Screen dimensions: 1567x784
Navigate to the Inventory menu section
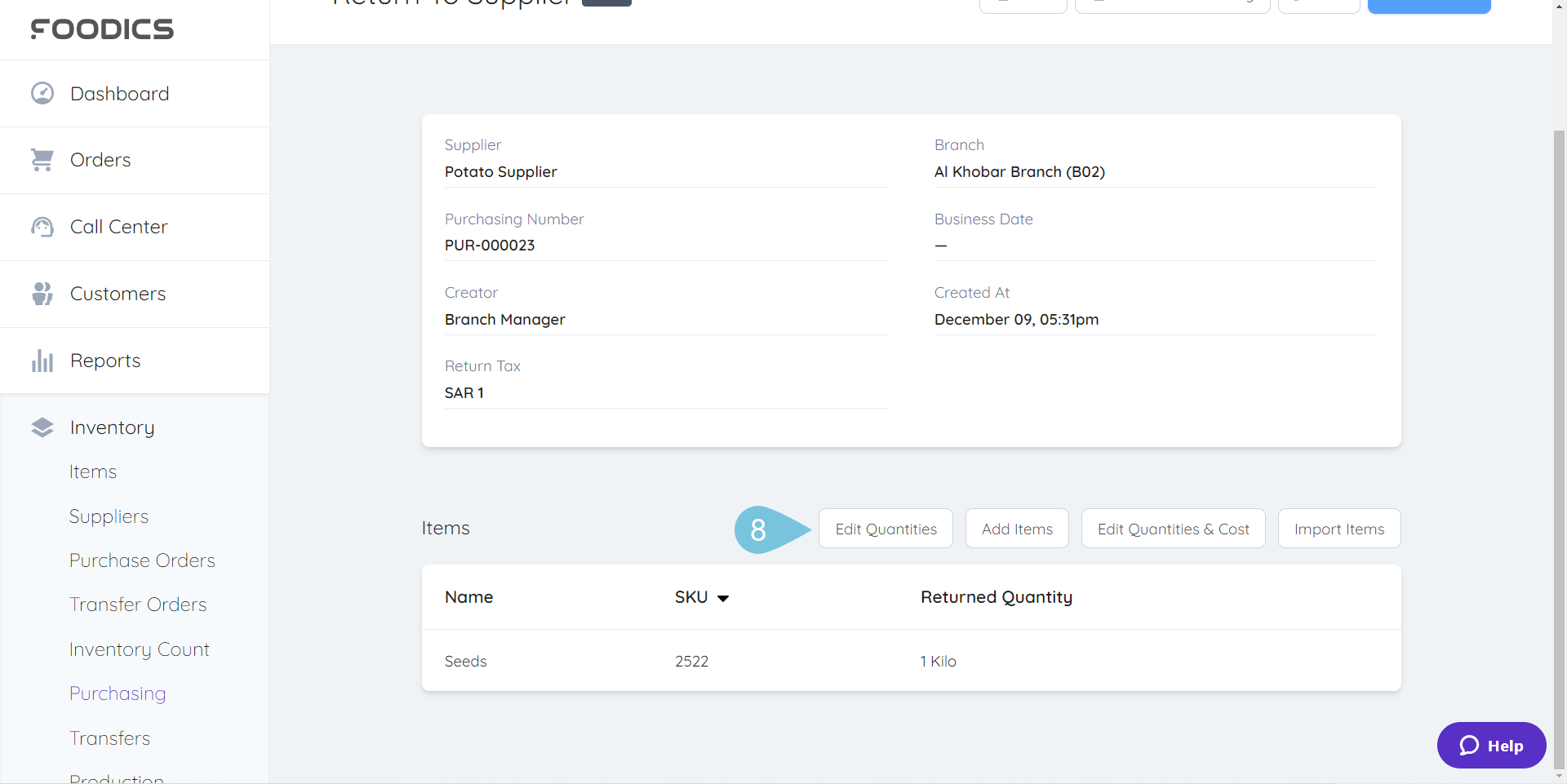(x=112, y=426)
